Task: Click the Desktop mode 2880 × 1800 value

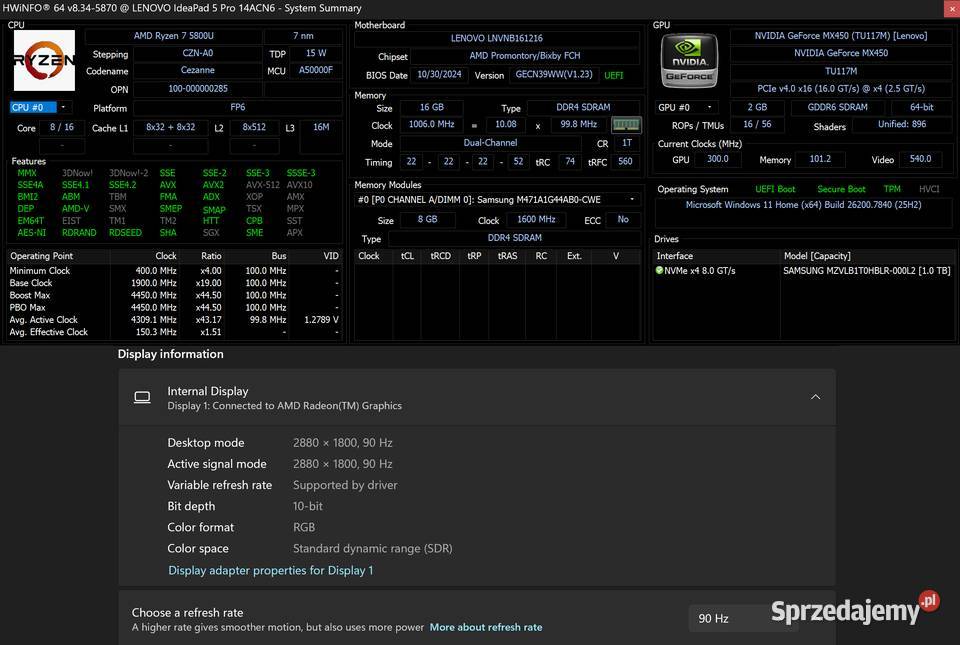Action: (342, 442)
